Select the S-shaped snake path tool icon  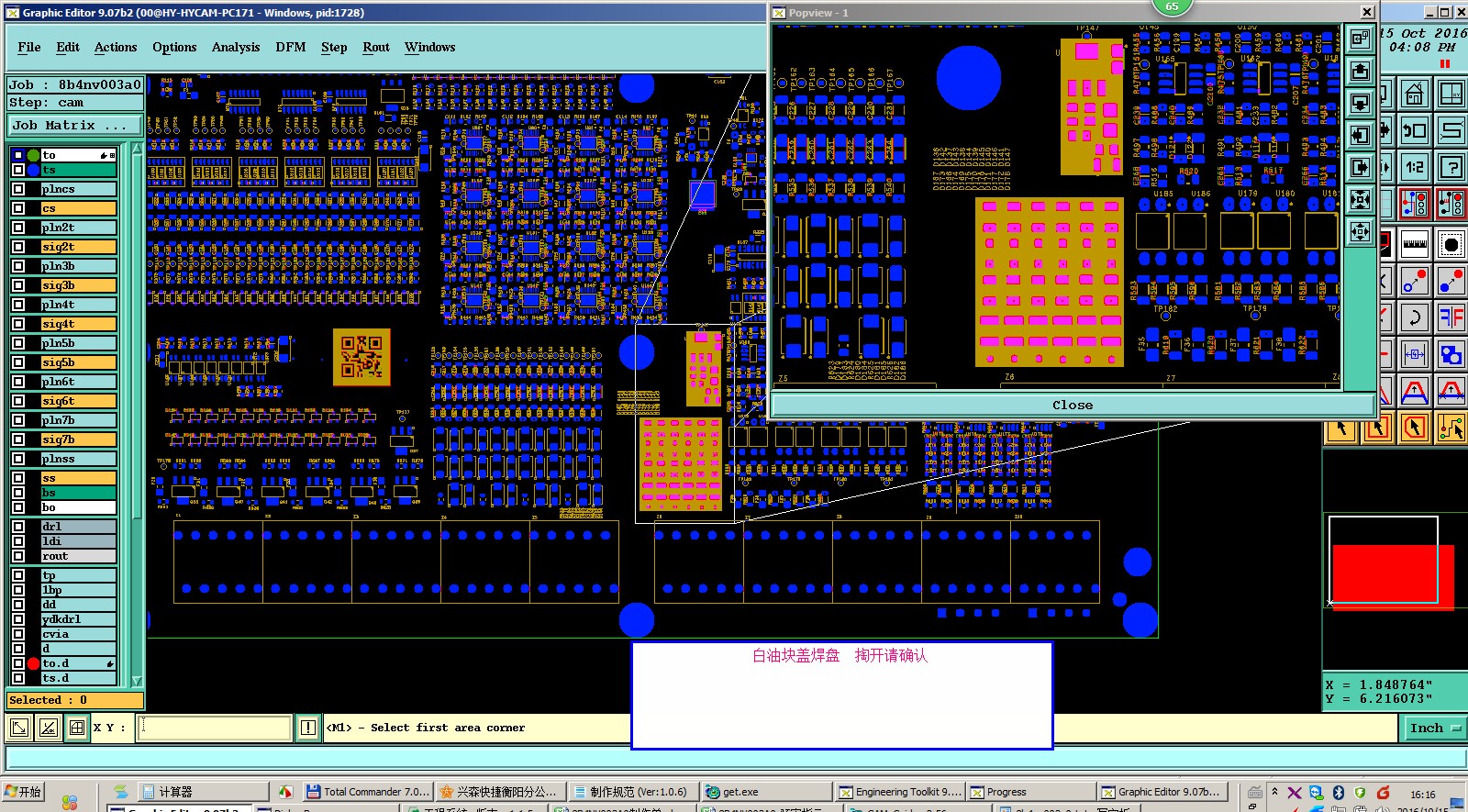tap(1451, 130)
